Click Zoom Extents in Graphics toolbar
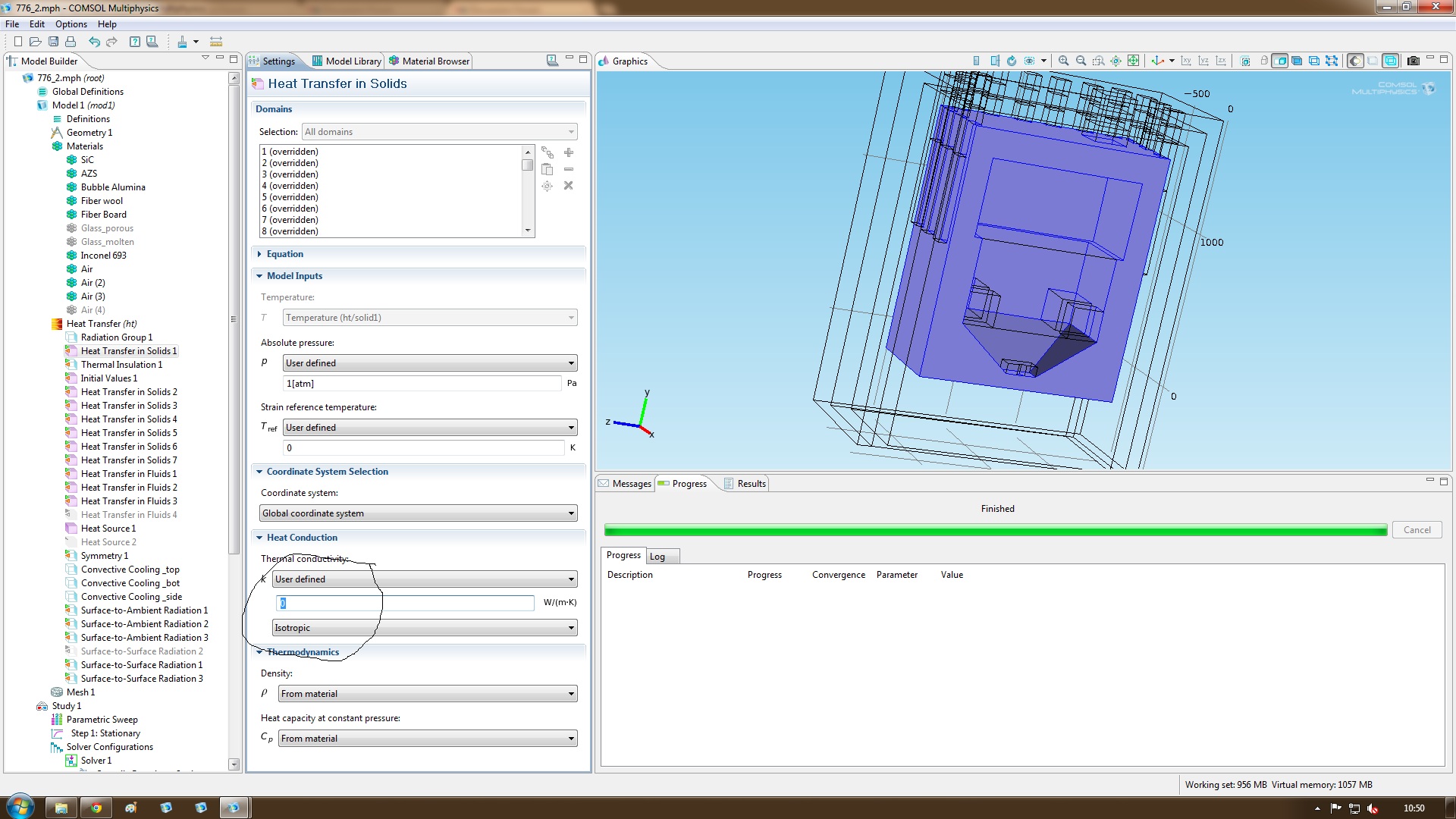 pyautogui.click(x=1134, y=61)
